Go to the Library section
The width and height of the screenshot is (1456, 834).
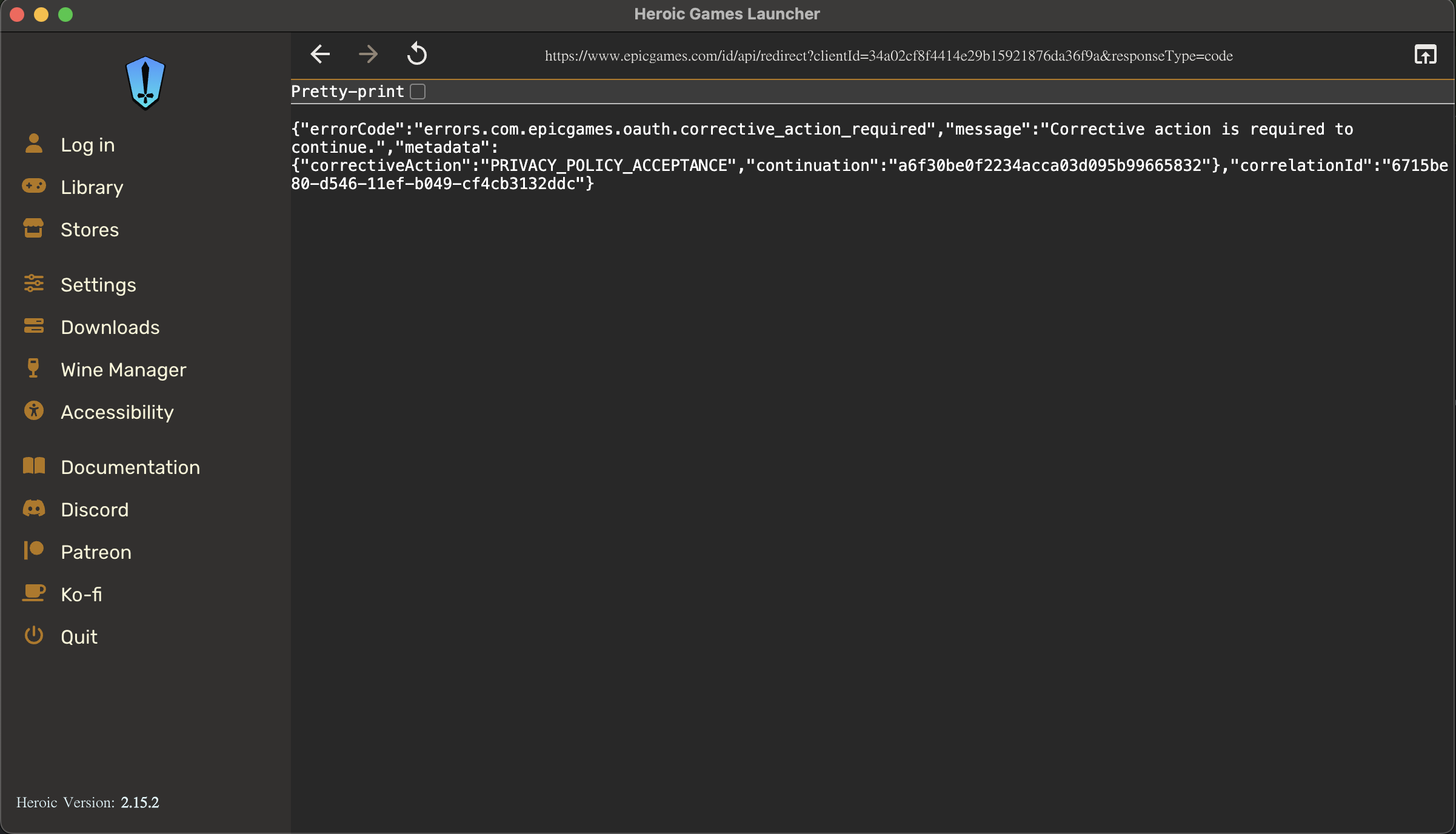[x=92, y=187]
